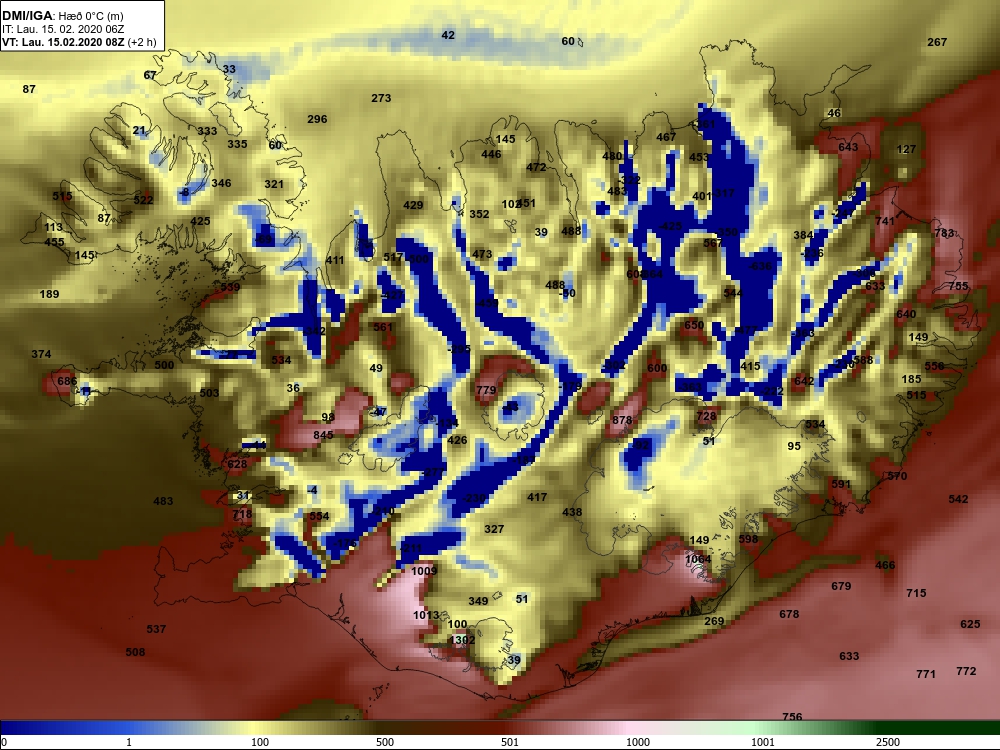Viewport: 1000px width, 750px height.
Task: Click the value 429 on the map
Action: tap(413, 205)
